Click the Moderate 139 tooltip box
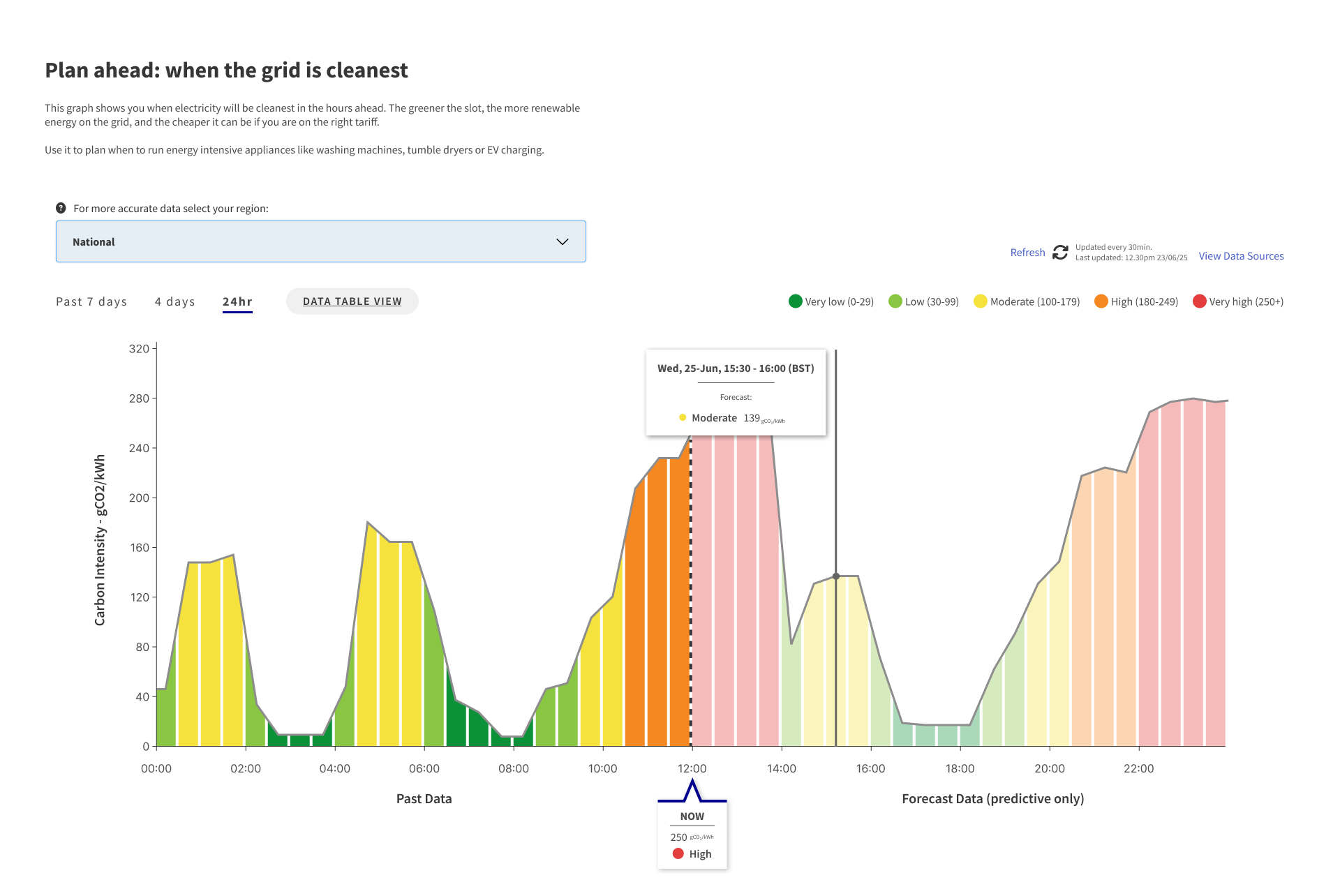 [x=736, y=393]
